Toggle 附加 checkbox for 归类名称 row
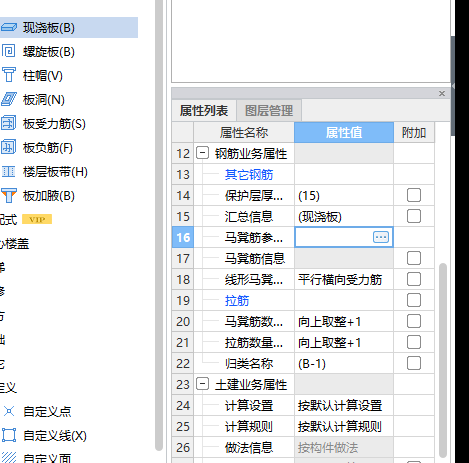The height and width of the screenshot is (463, 469). pyautogui.click(x=414, y=363)
